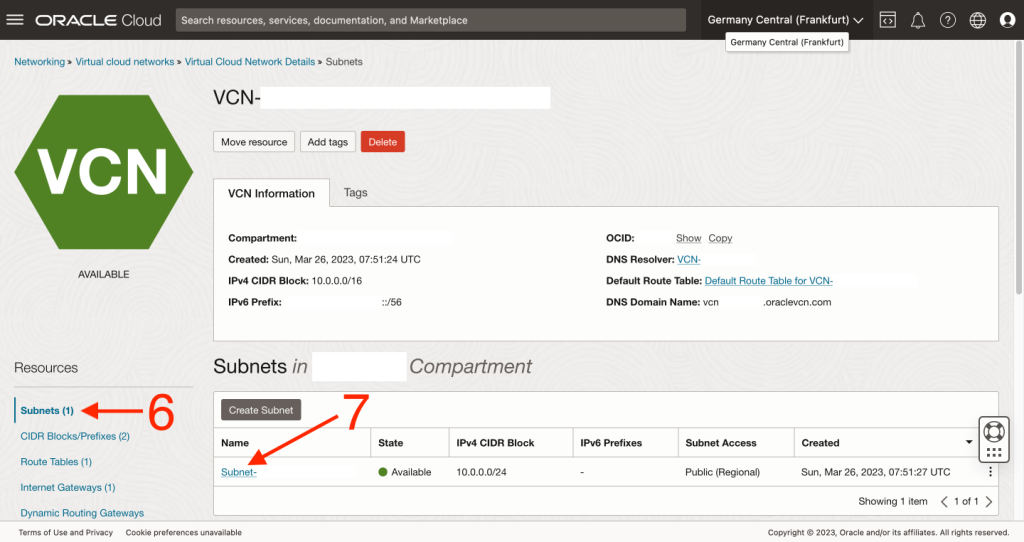Open the Cloud Shell developer tools icon

(887, 20)
